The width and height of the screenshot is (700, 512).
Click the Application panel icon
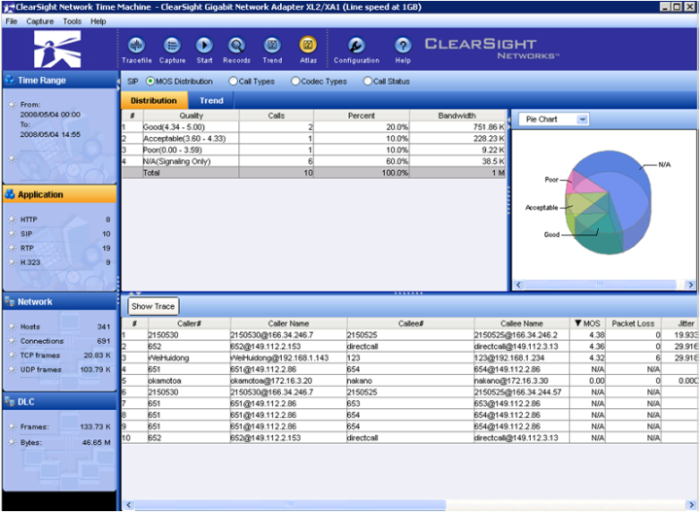(9, 195)
